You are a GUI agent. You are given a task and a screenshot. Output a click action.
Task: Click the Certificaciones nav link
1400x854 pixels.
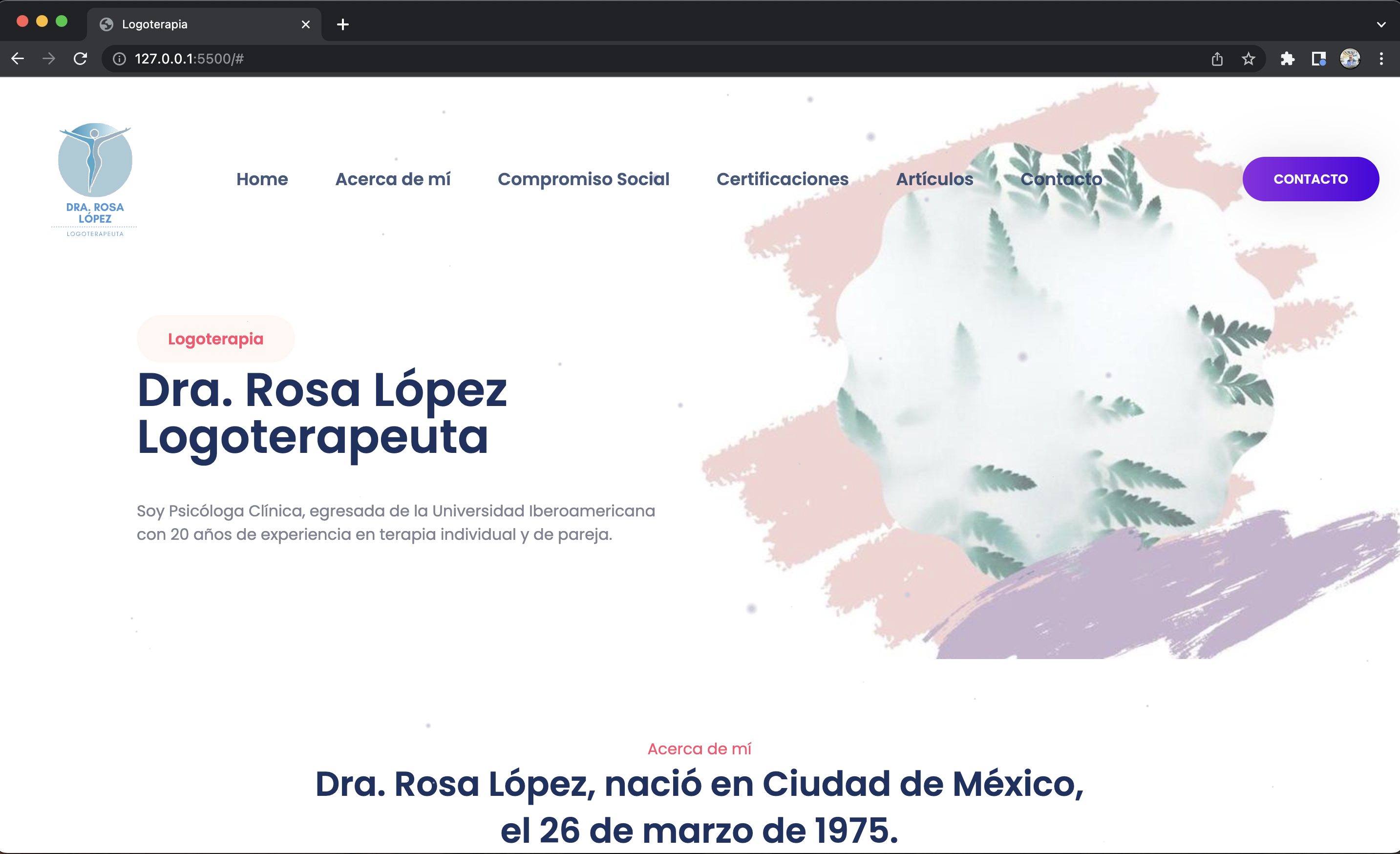click(x=782, y=179)
